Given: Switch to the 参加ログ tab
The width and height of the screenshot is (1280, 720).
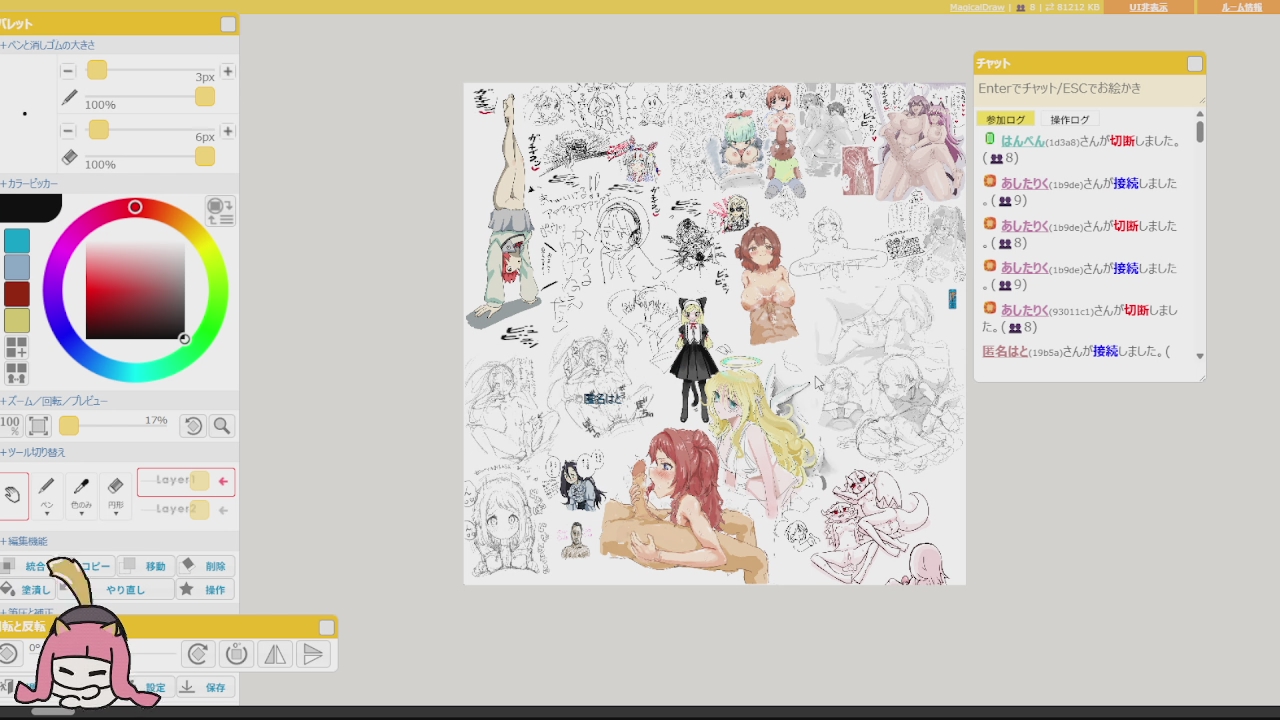Looking at the screenshot, I should point(1006,120).
